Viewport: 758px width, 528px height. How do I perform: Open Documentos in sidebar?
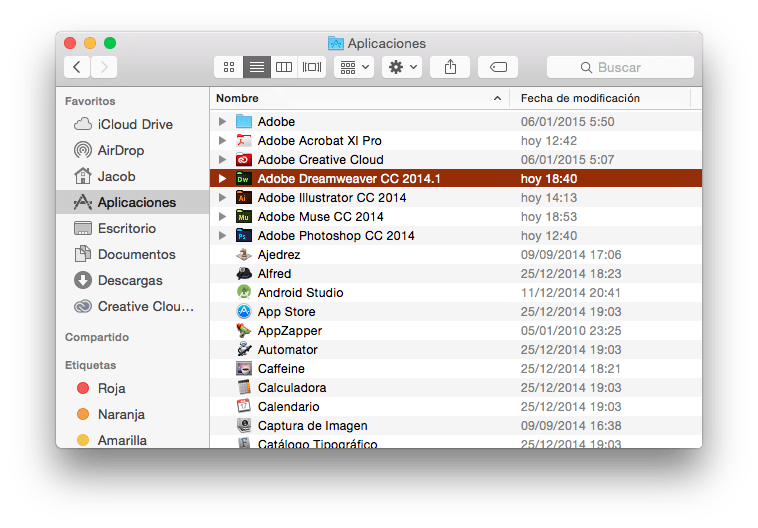click(133, 254)
